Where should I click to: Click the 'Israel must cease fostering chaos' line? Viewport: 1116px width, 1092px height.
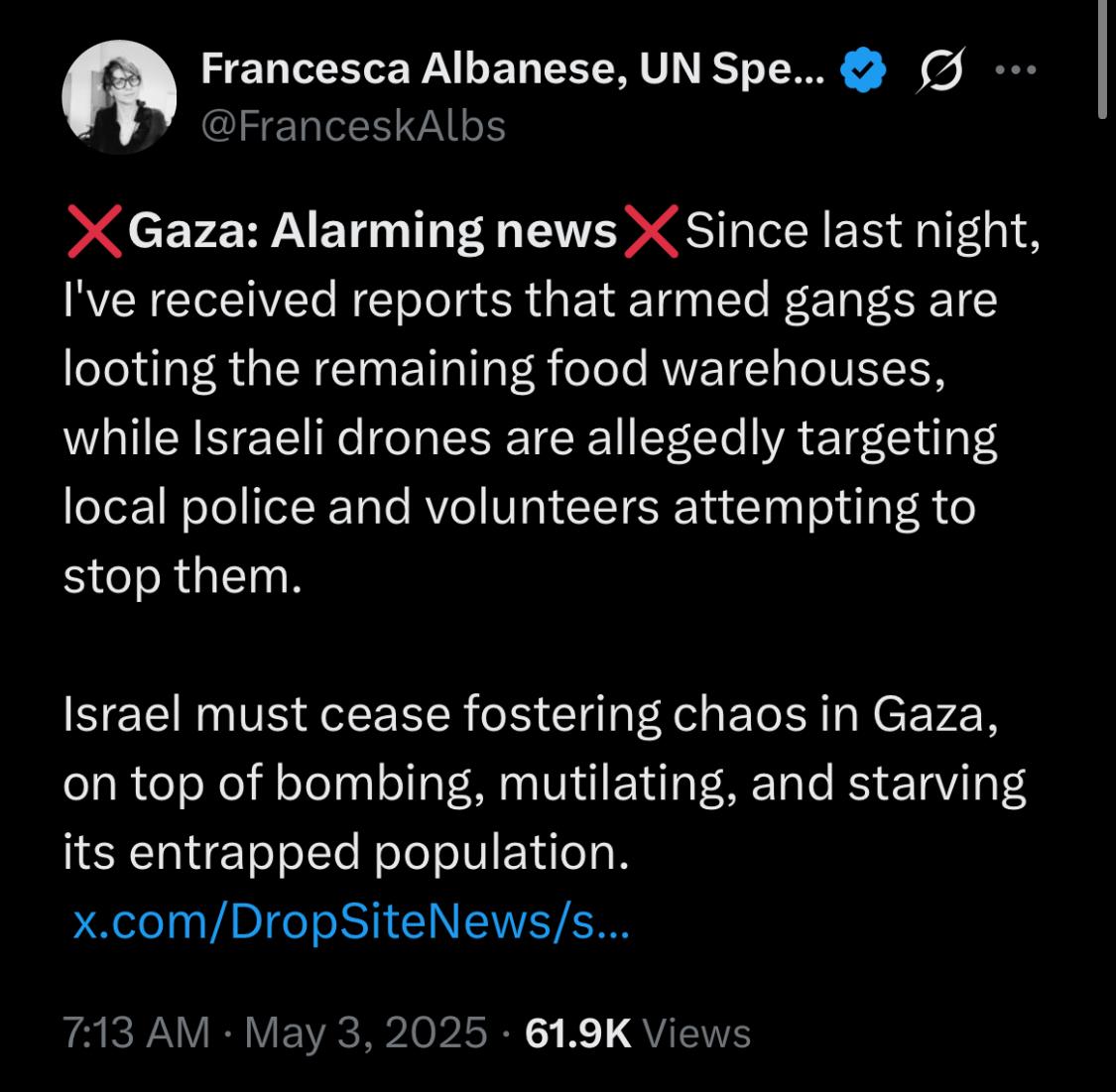click(531, 714)
